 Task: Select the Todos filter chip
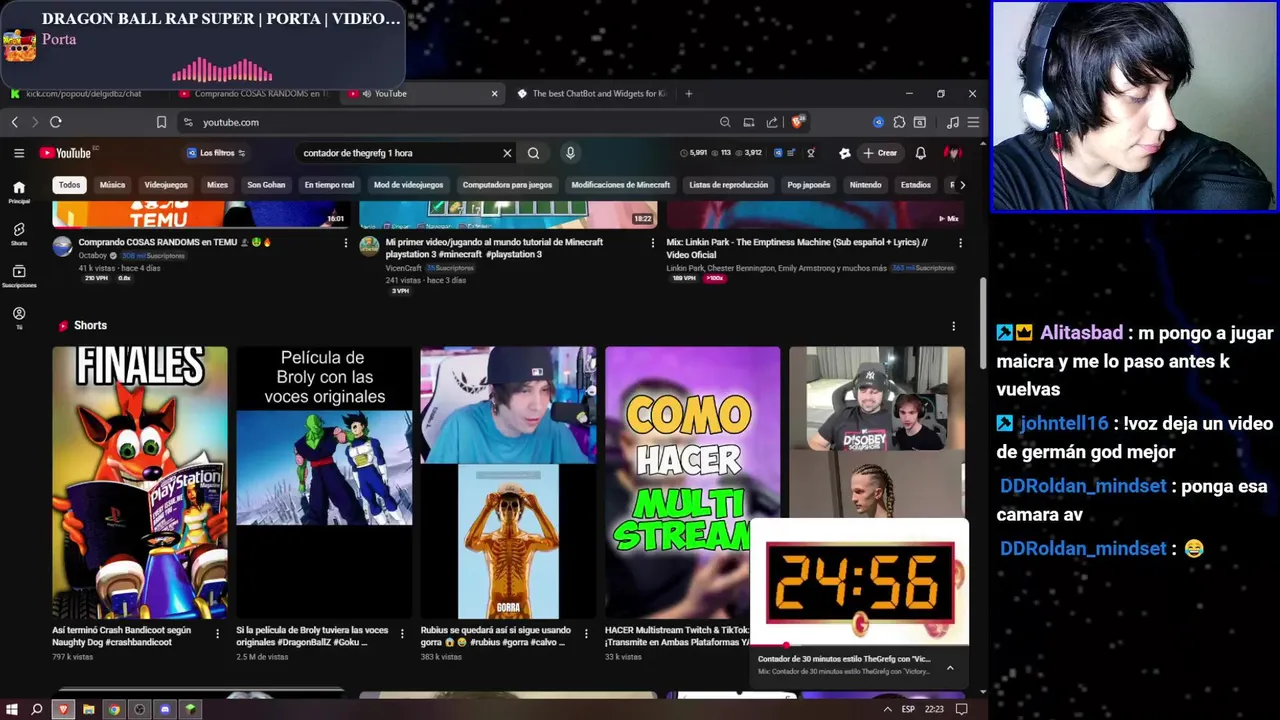click(69, 185)
